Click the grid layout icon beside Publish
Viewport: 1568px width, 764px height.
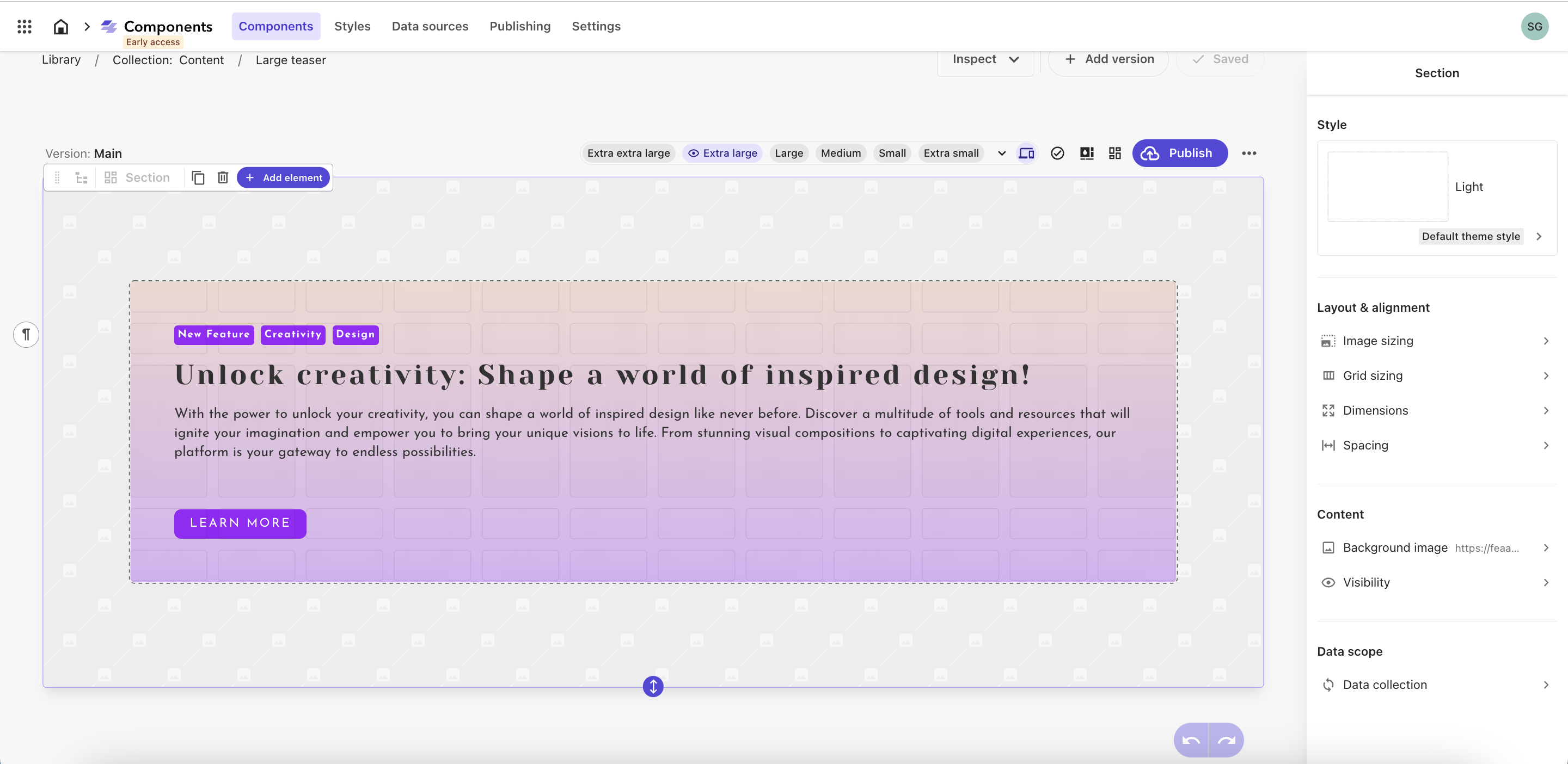click(1114, 153)
